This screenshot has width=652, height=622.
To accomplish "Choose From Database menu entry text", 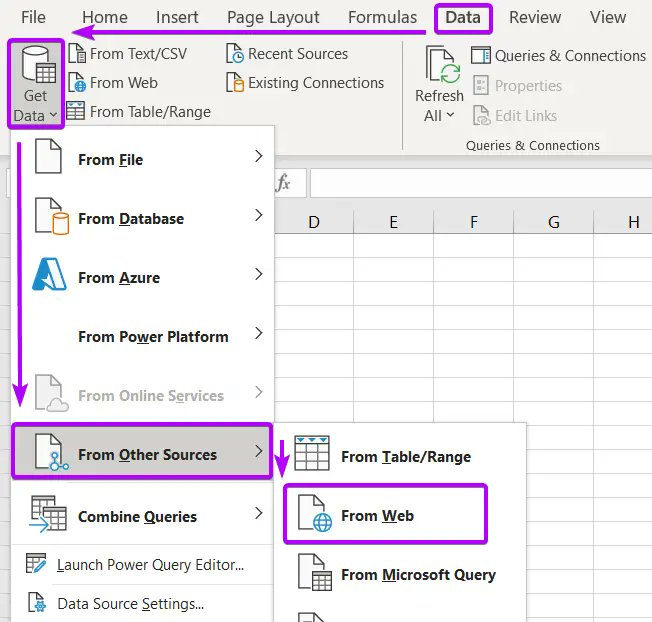I will coord(131,219).
